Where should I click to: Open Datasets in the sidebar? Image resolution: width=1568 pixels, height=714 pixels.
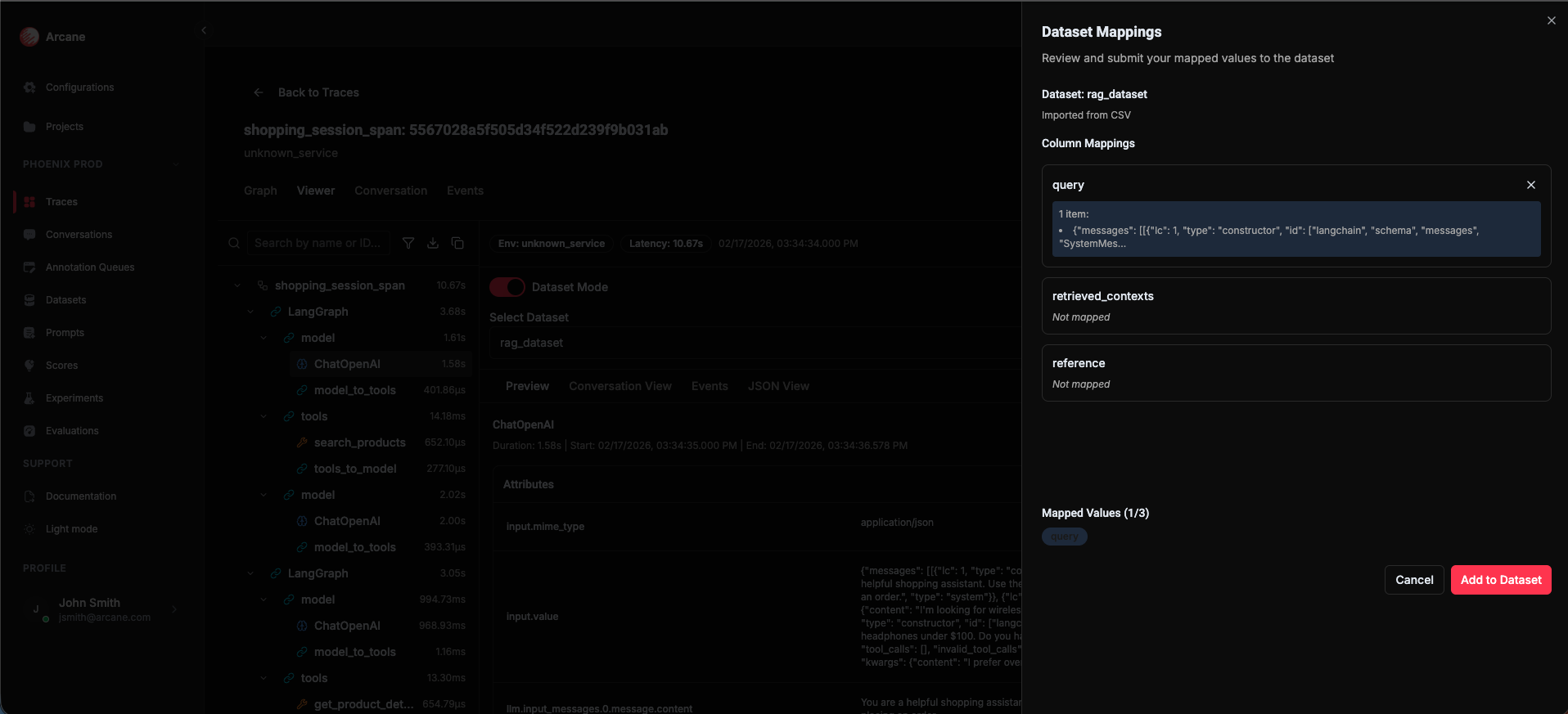(65, 300)
